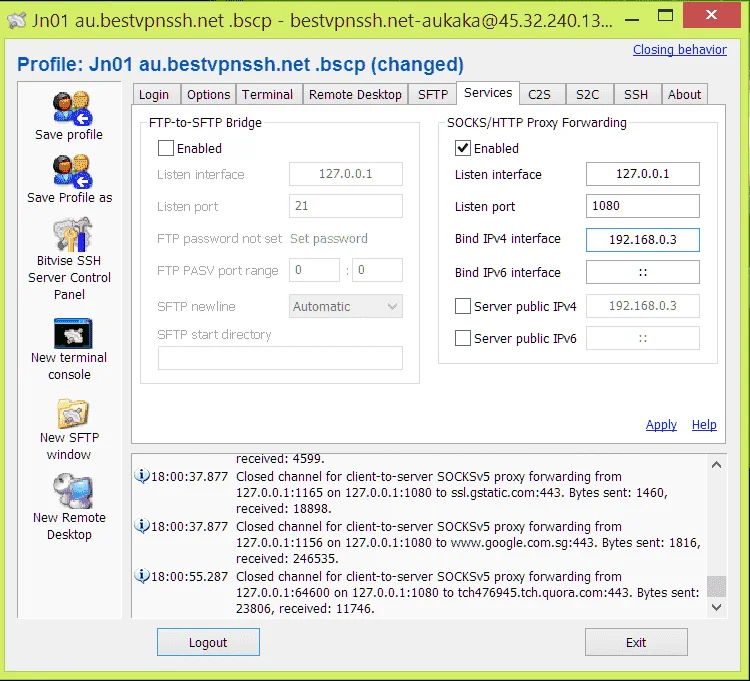Check the Server public IPv4 box
Image resolution: width=750 pixels, height=681 pixels.
(463, 306)
